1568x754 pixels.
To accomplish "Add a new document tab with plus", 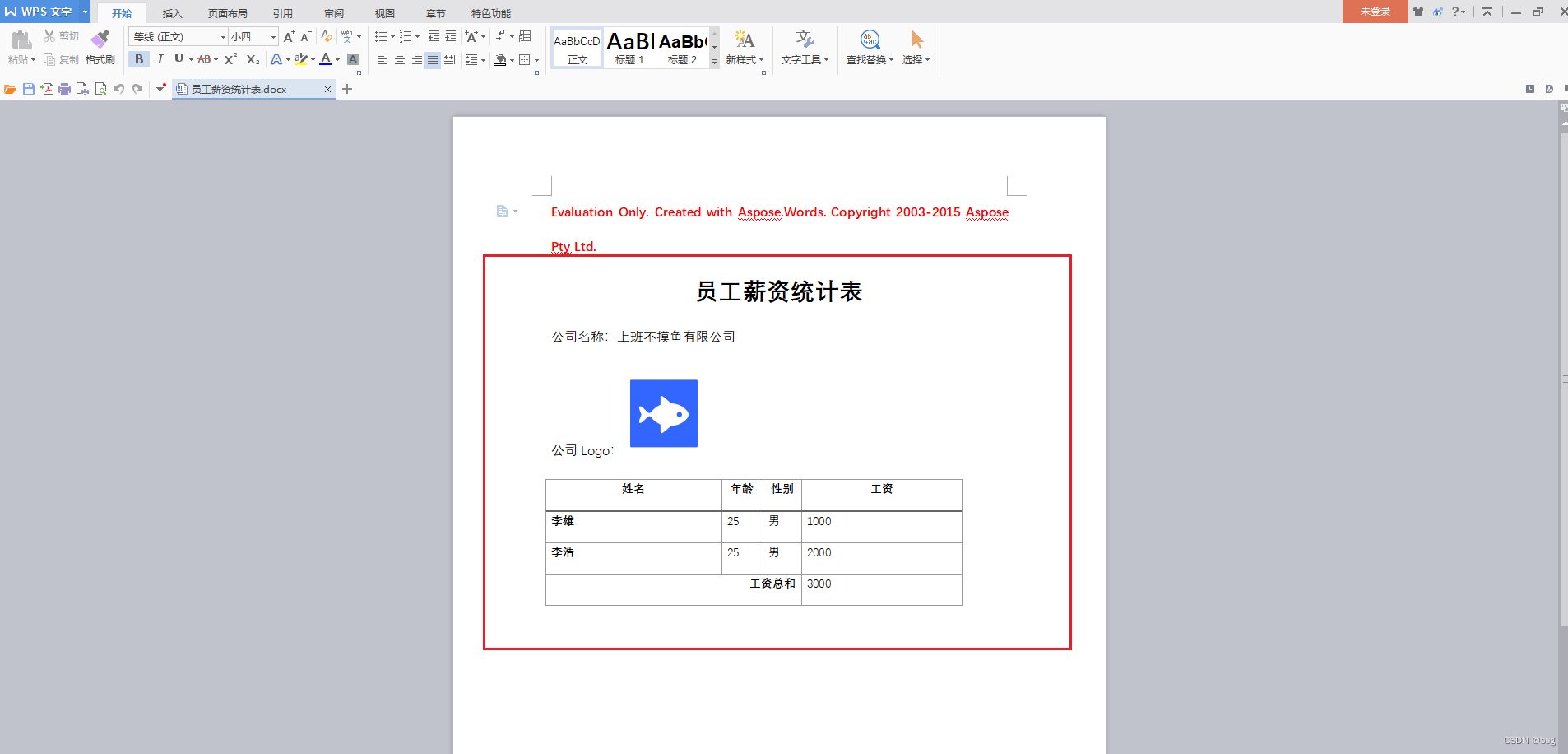I will coord(347,89).
